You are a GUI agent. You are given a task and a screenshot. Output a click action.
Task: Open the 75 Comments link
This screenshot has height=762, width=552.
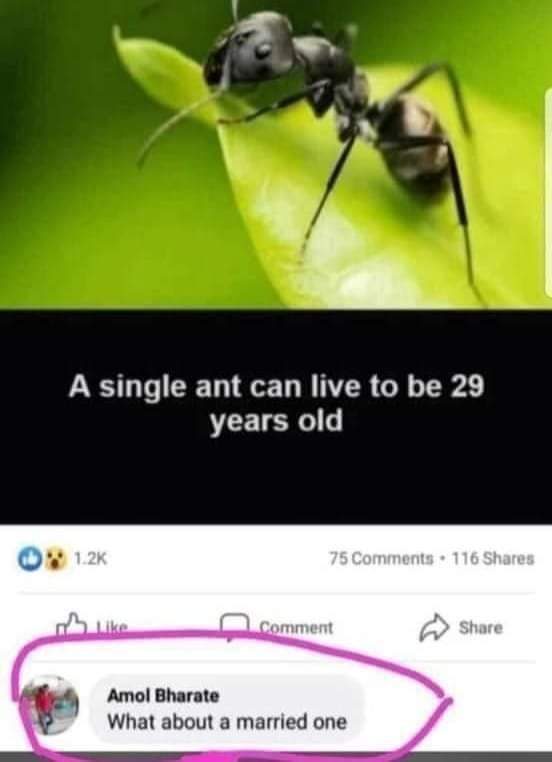click(x=381, y=559)
